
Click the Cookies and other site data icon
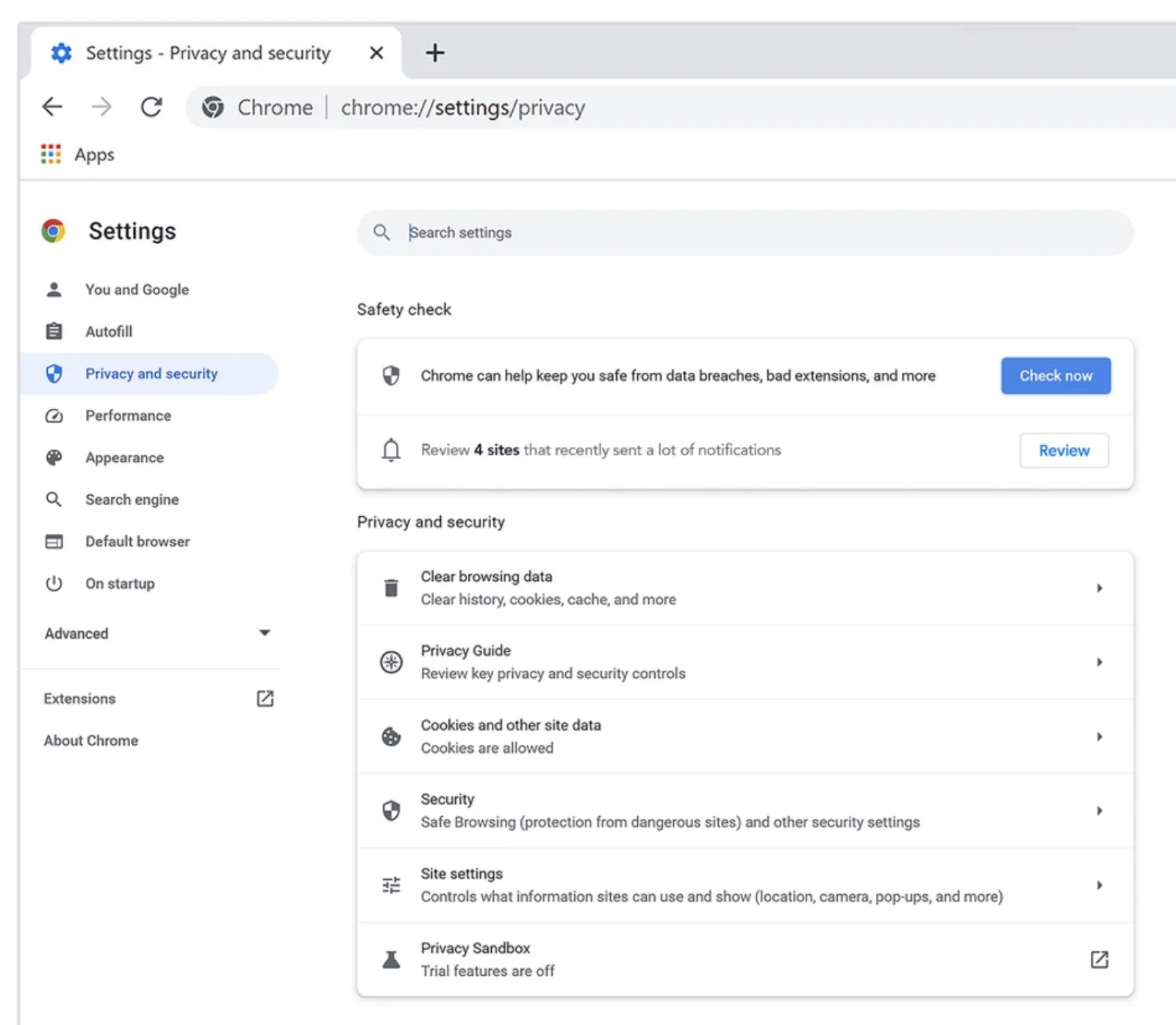coord(391,736)
